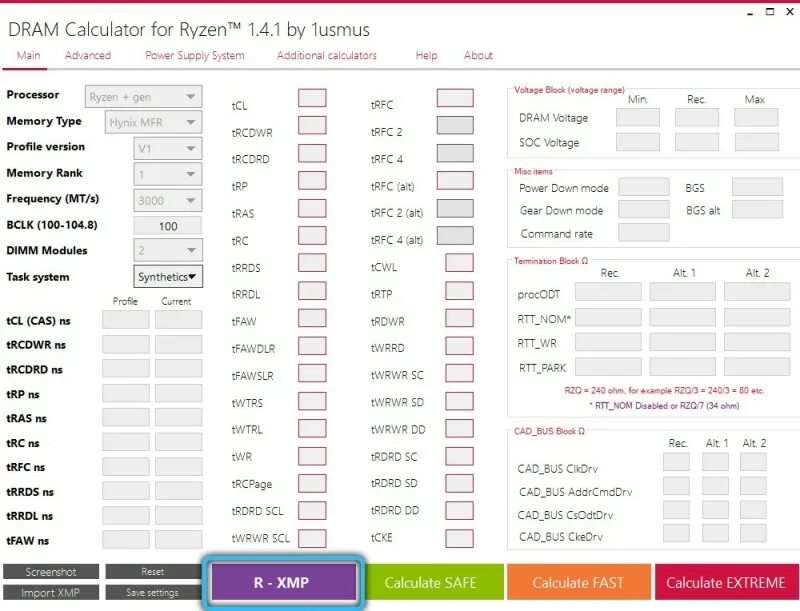The height and width of the screenshot is (611, 800).
Task: Click the tRDWR timing field
Action: [459, 318]
